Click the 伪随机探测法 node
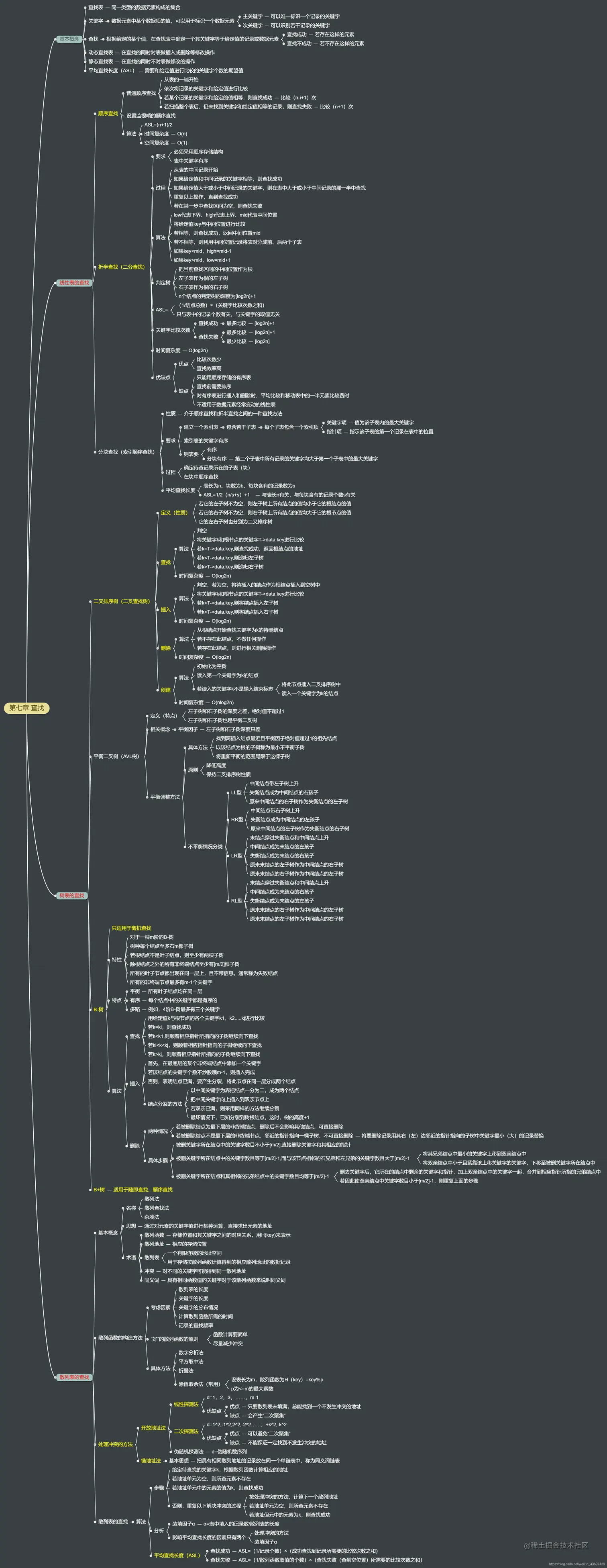The width and height of the screenshot is (607, 1568). (x=189, y=1451)
